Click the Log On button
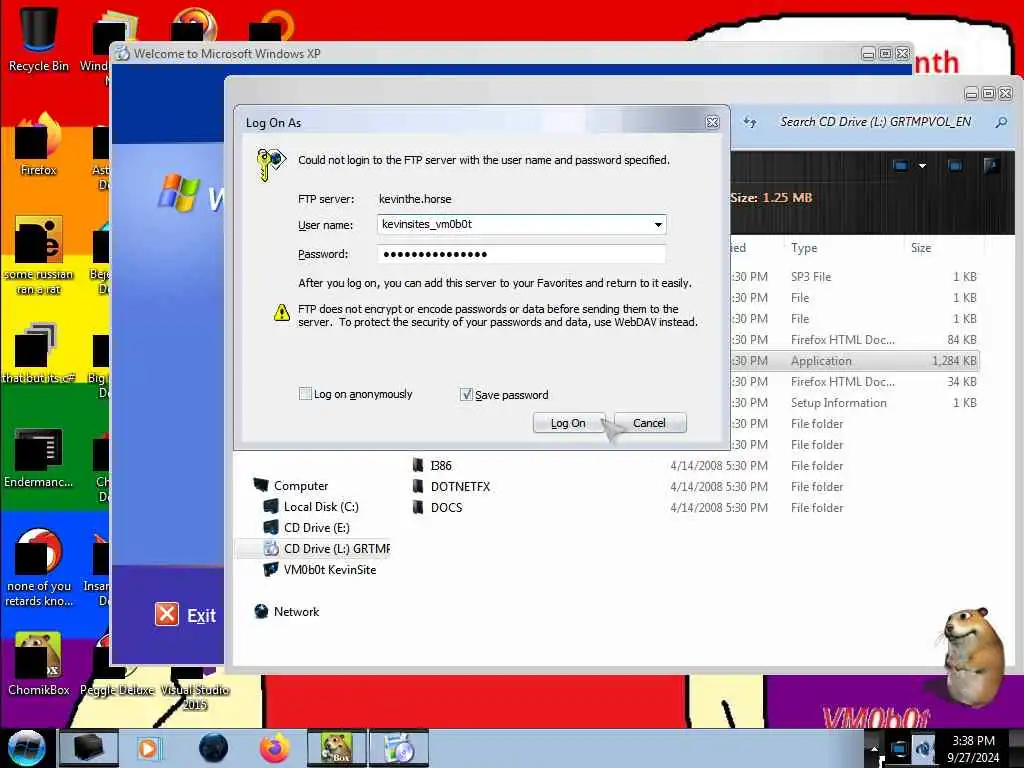Image resolution: width=1024 pixels, height=768 pixels. click(568, 423)
